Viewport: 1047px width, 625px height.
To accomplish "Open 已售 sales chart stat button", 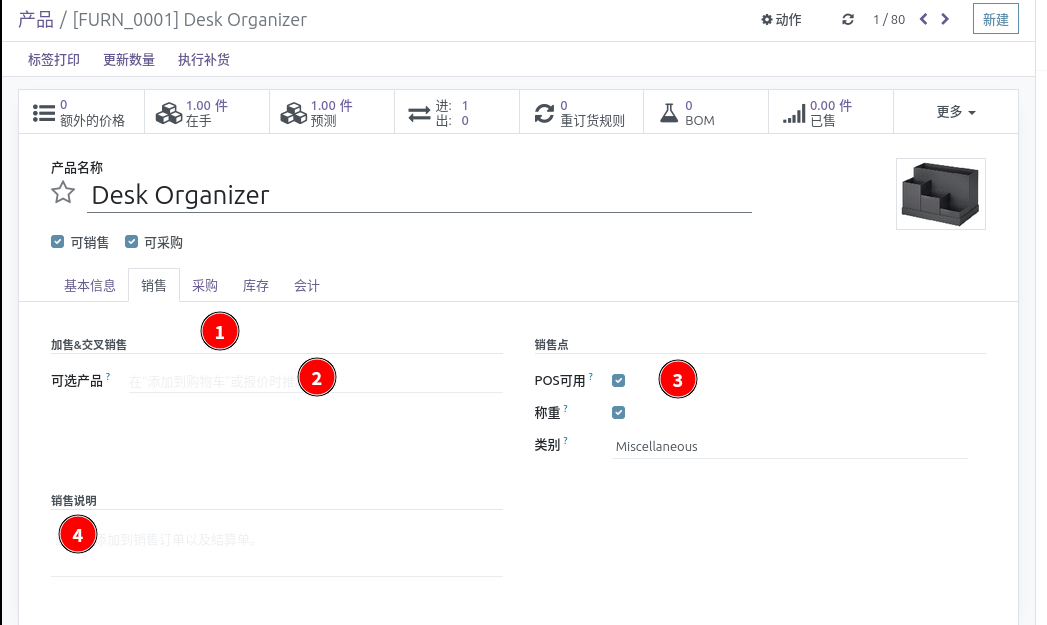I will coord(831,112).
